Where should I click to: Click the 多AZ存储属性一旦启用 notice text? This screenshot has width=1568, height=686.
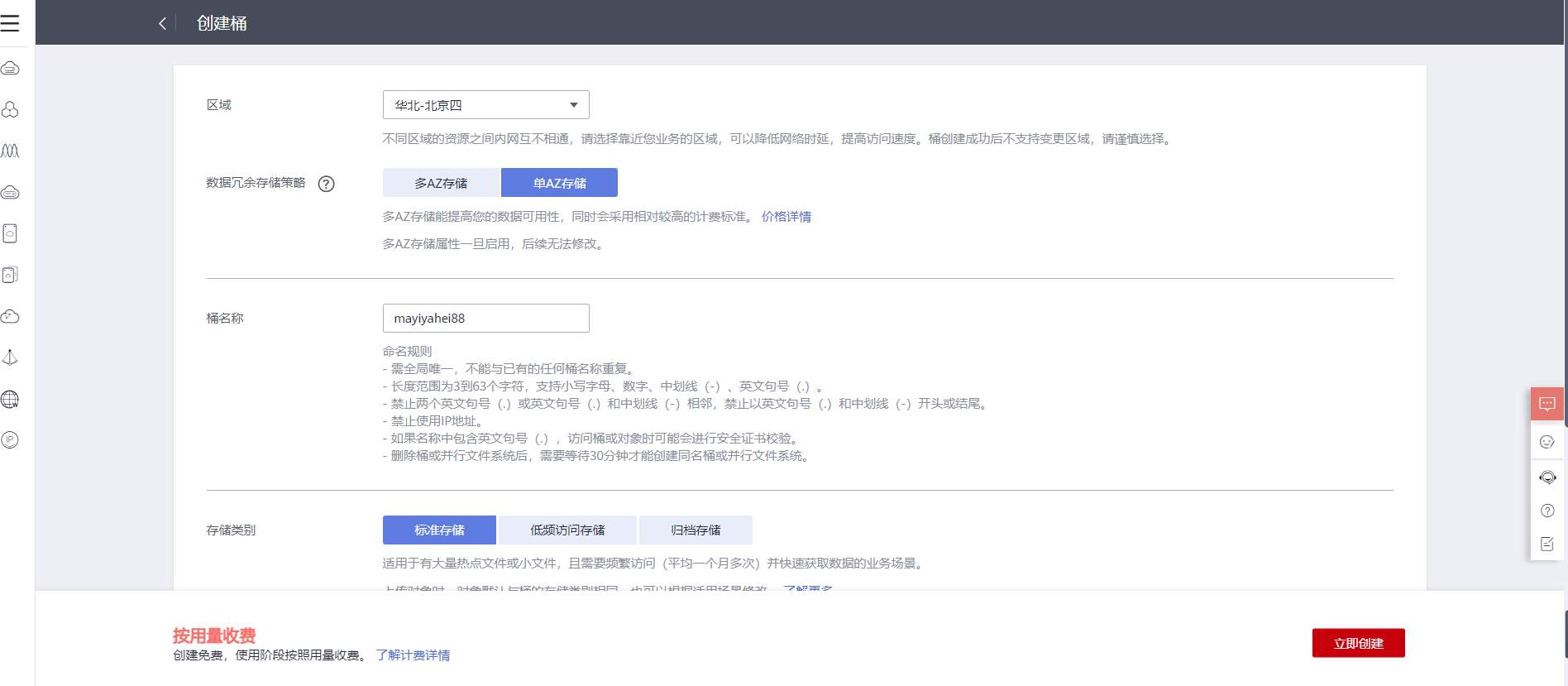(x=494, y=244)
